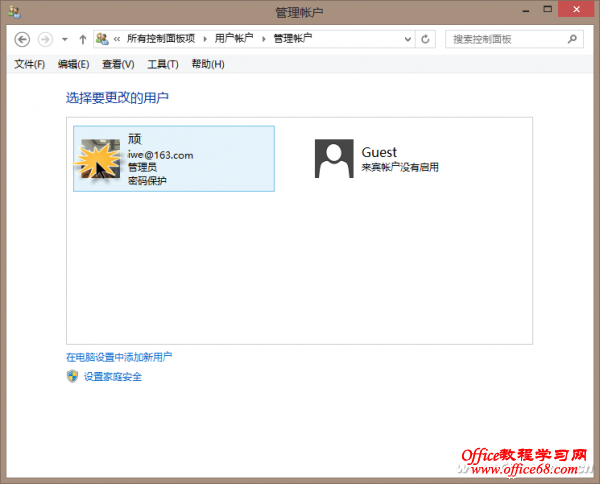Refresh the current control panel page

[x=425, y=39]
